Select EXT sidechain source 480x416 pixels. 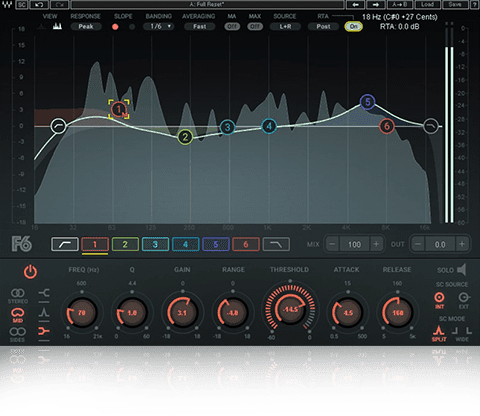pyautogui.click(x=464, y=300)
